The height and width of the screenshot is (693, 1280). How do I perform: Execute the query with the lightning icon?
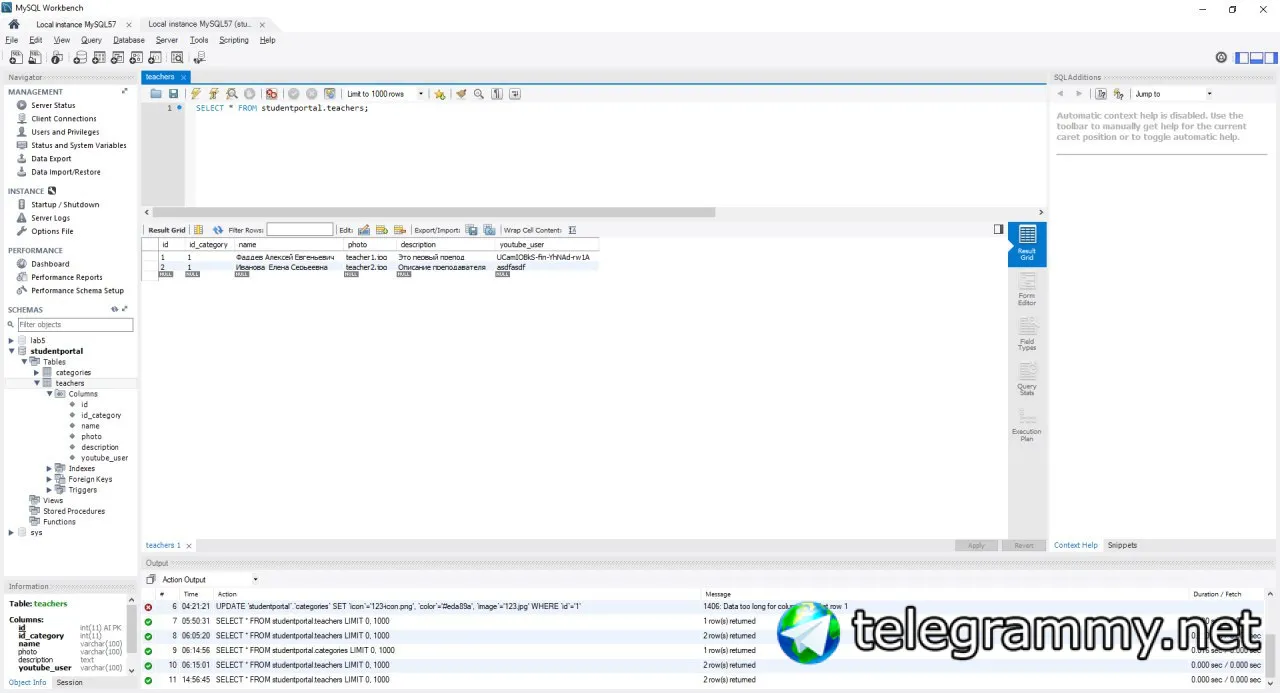(x=196, y=94)
